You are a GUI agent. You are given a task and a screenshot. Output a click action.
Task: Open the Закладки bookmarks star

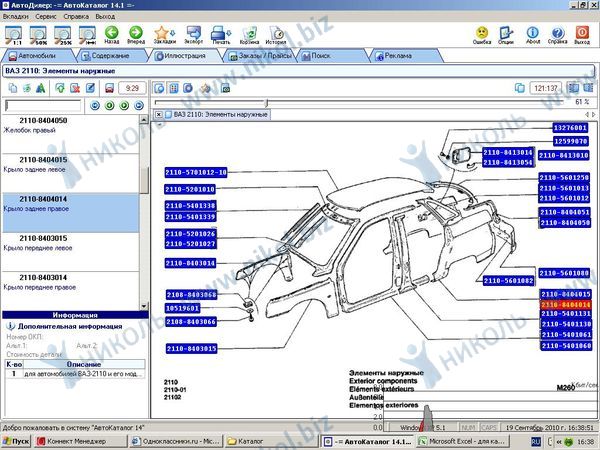[165, 35]
